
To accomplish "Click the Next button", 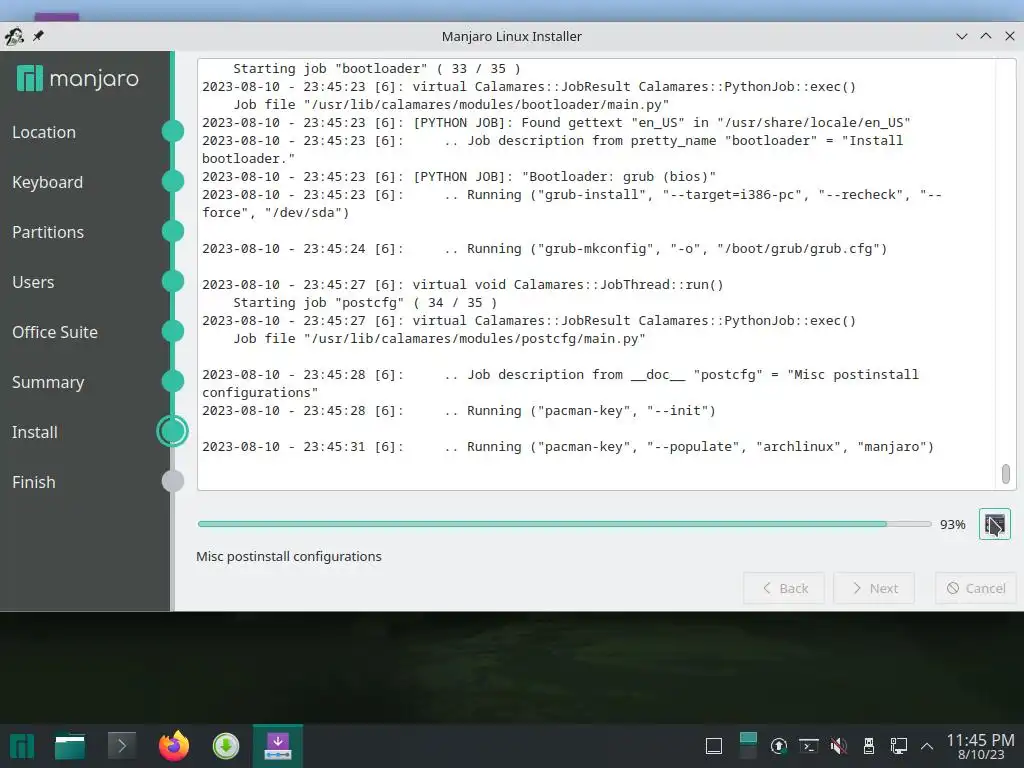I will tap(874, 588).
